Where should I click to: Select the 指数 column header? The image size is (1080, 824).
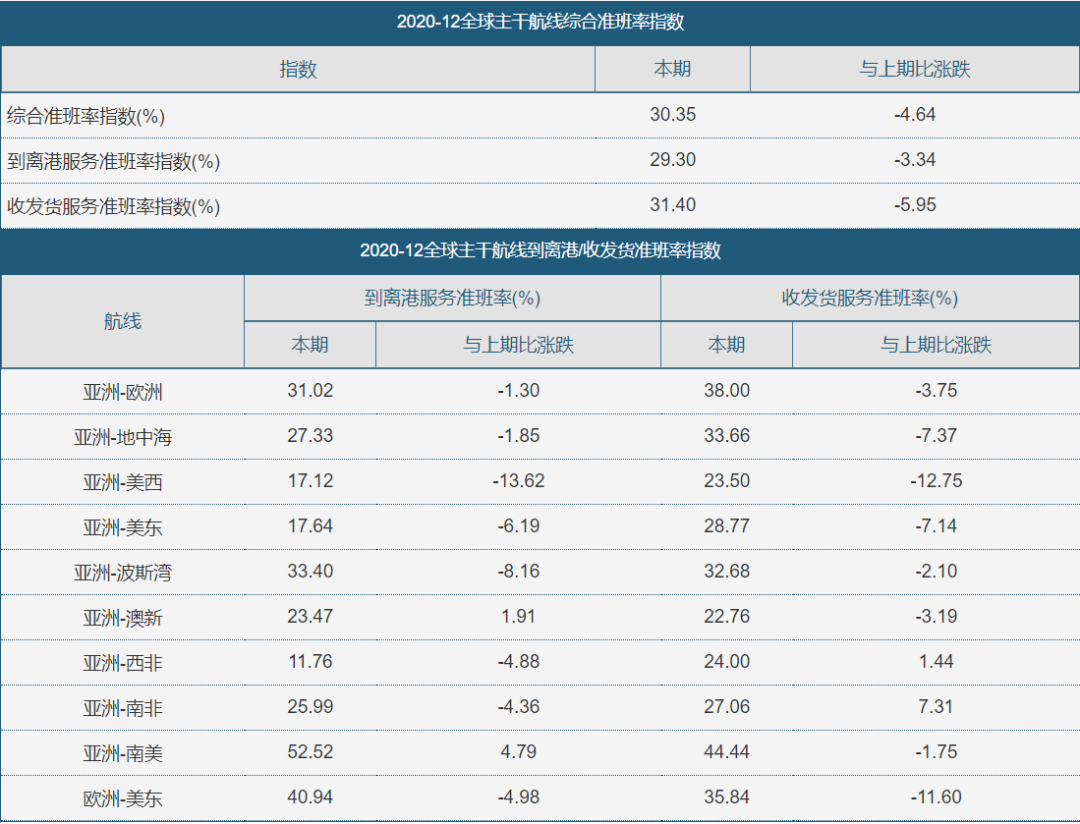(x=298, y=69)
